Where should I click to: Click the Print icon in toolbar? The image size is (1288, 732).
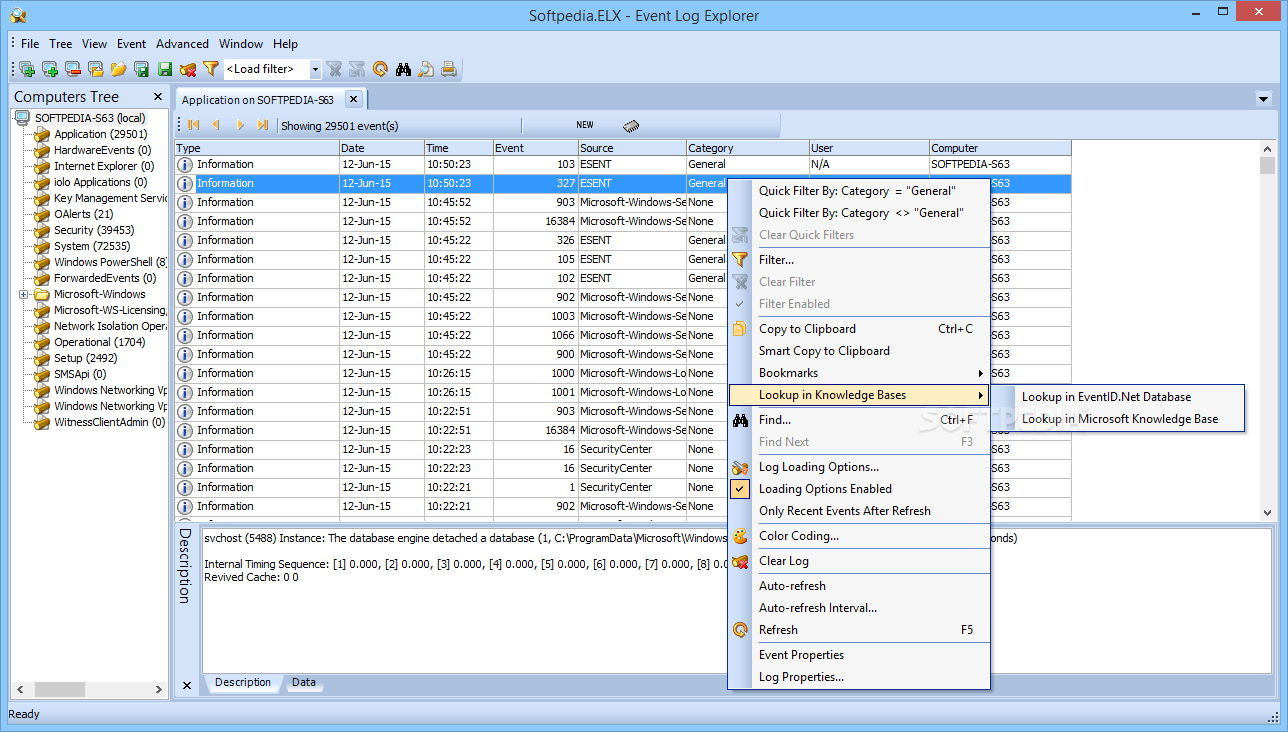pos(449,69)
